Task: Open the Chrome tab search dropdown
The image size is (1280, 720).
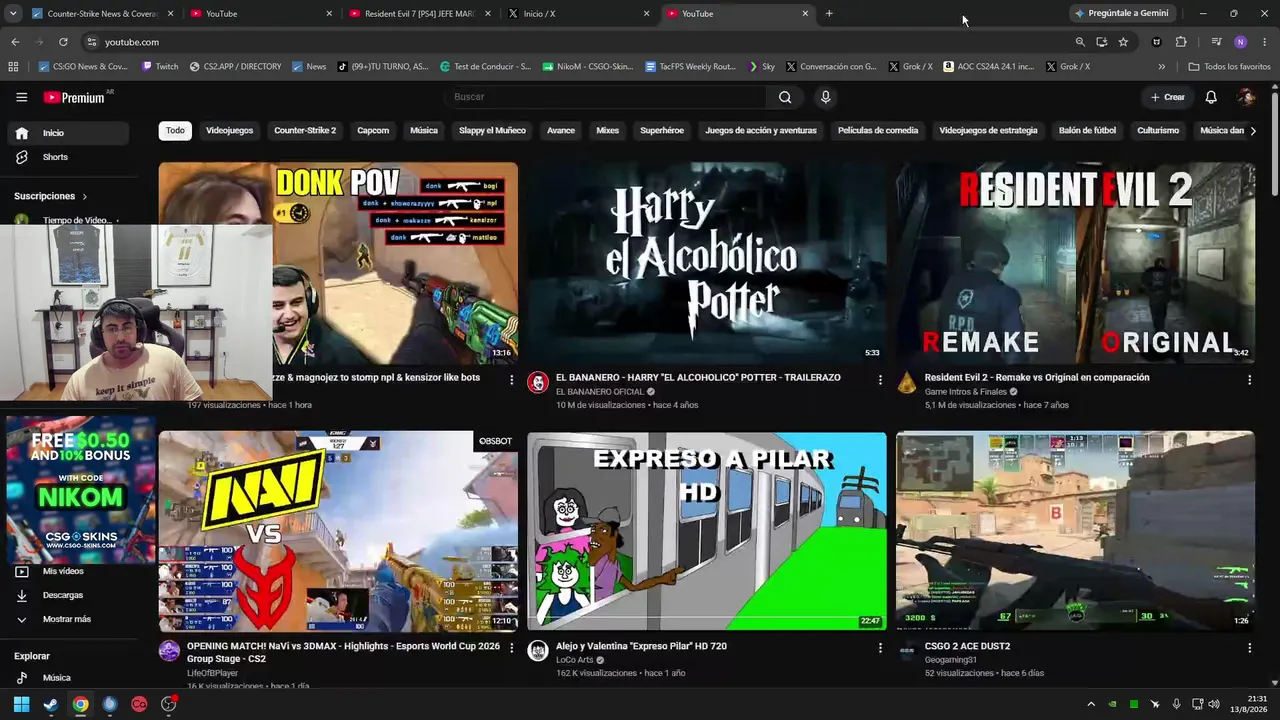Action: click(13, 14)
